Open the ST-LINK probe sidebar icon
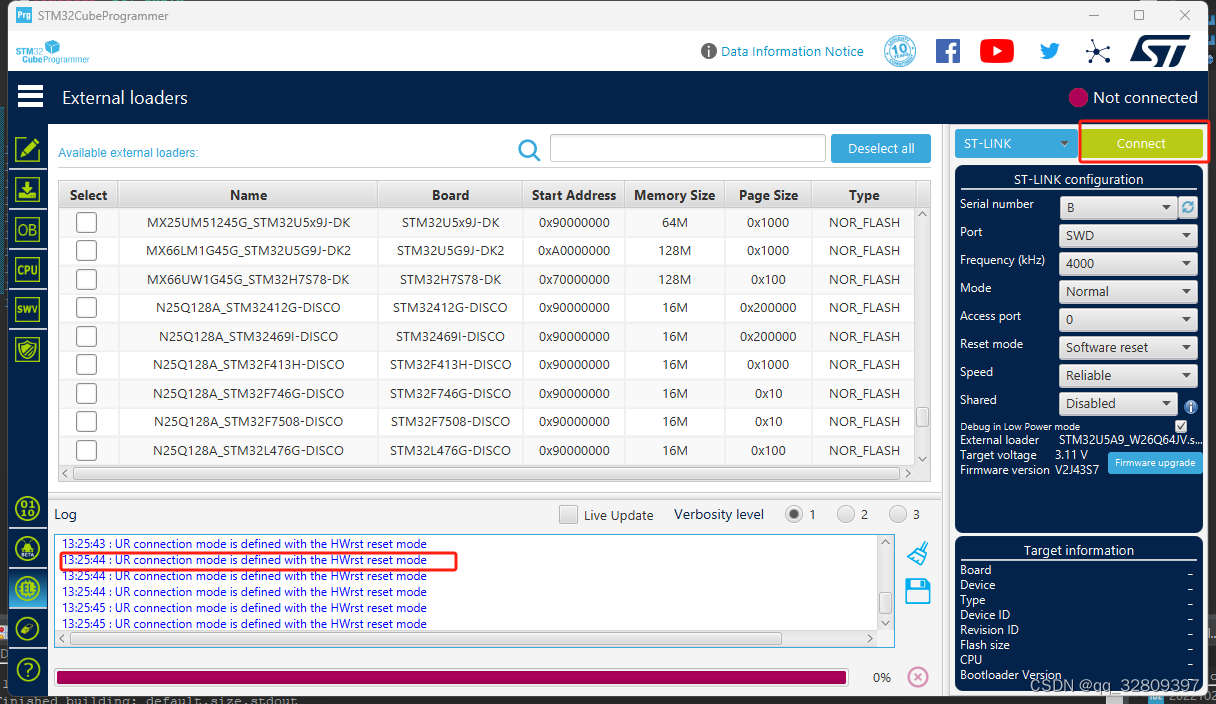 click(x=28, y=628)
